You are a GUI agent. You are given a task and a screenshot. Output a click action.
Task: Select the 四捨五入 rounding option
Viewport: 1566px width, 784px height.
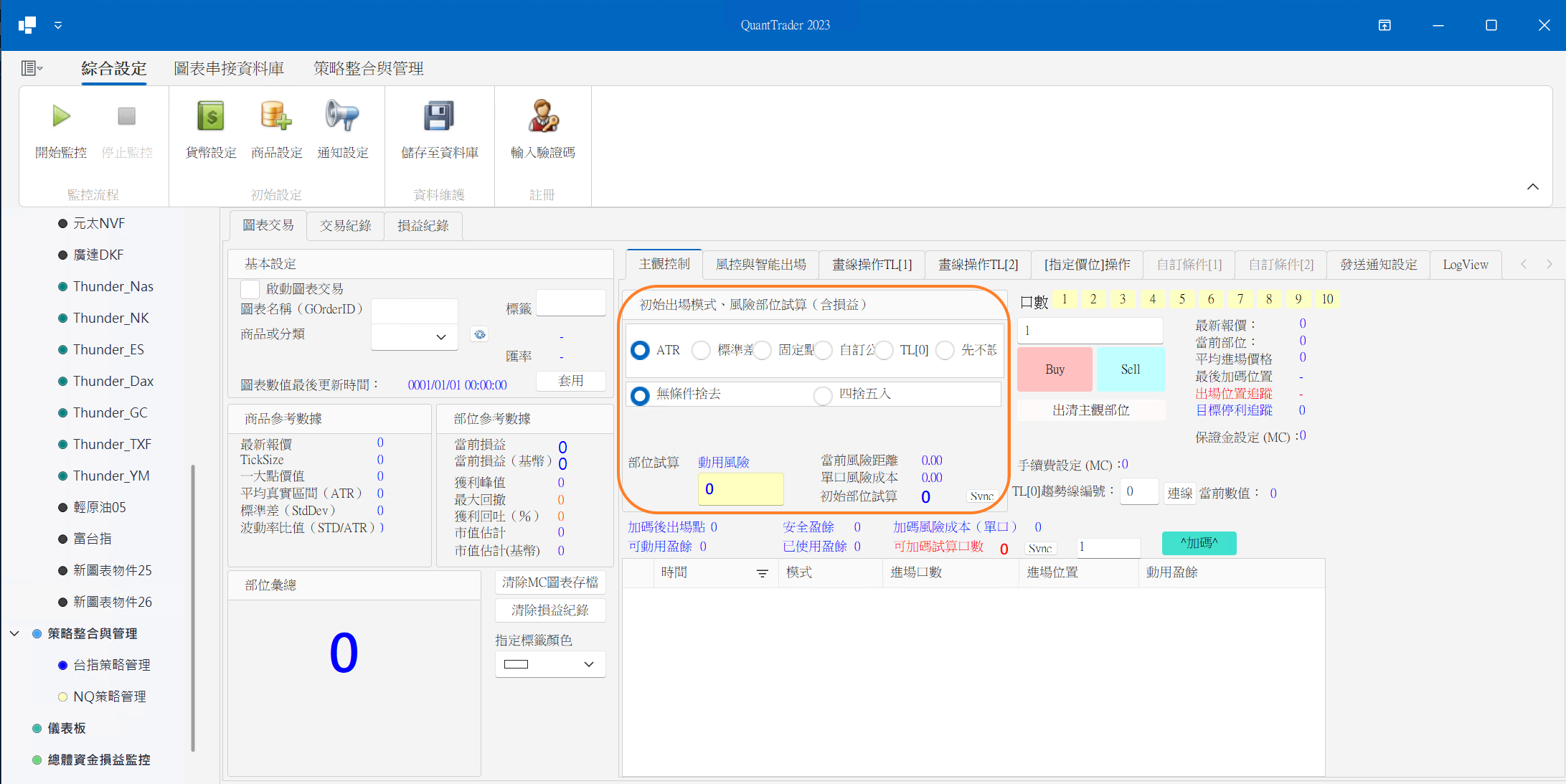coord(823,395)
